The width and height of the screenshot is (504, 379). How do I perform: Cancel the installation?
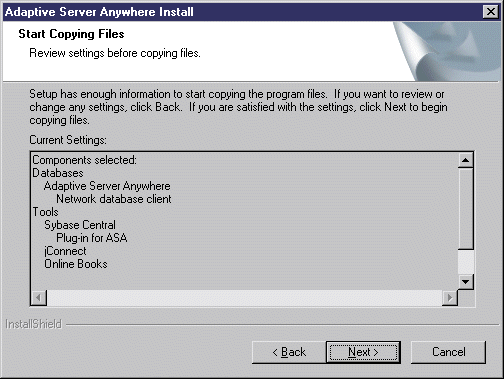tap(448, 352)
